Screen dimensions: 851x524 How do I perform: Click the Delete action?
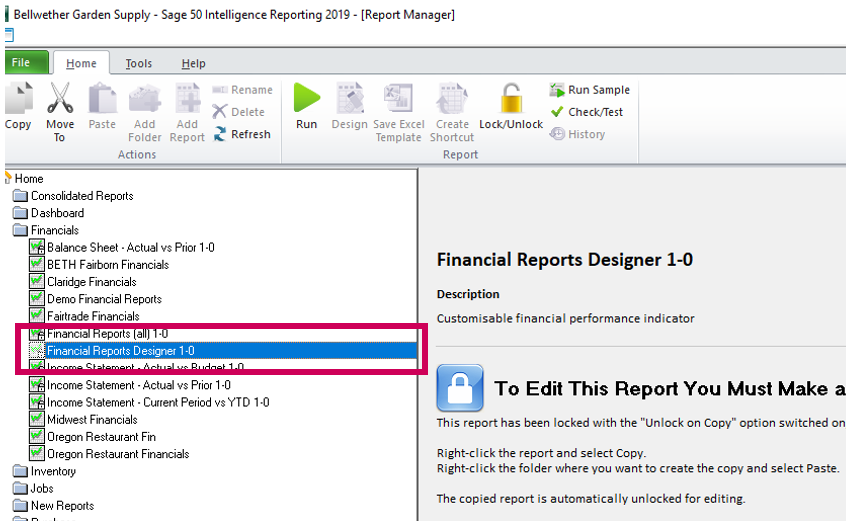pyautogui.click(x=239, y=112)
